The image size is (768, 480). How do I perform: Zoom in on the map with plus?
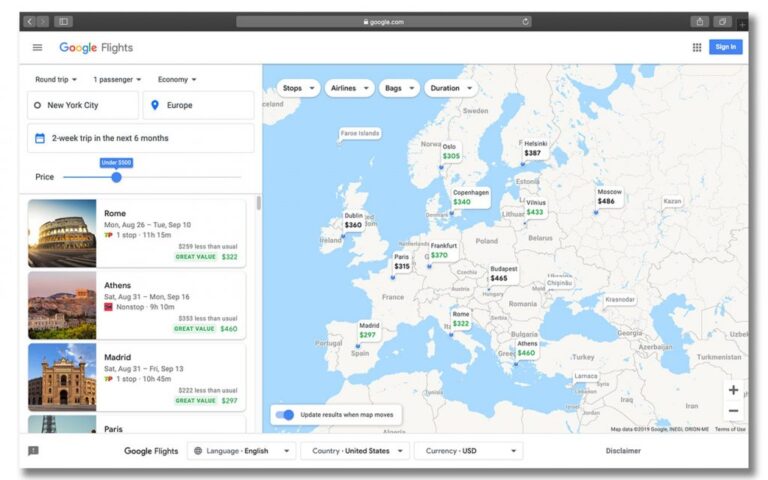tap(733, 390)
